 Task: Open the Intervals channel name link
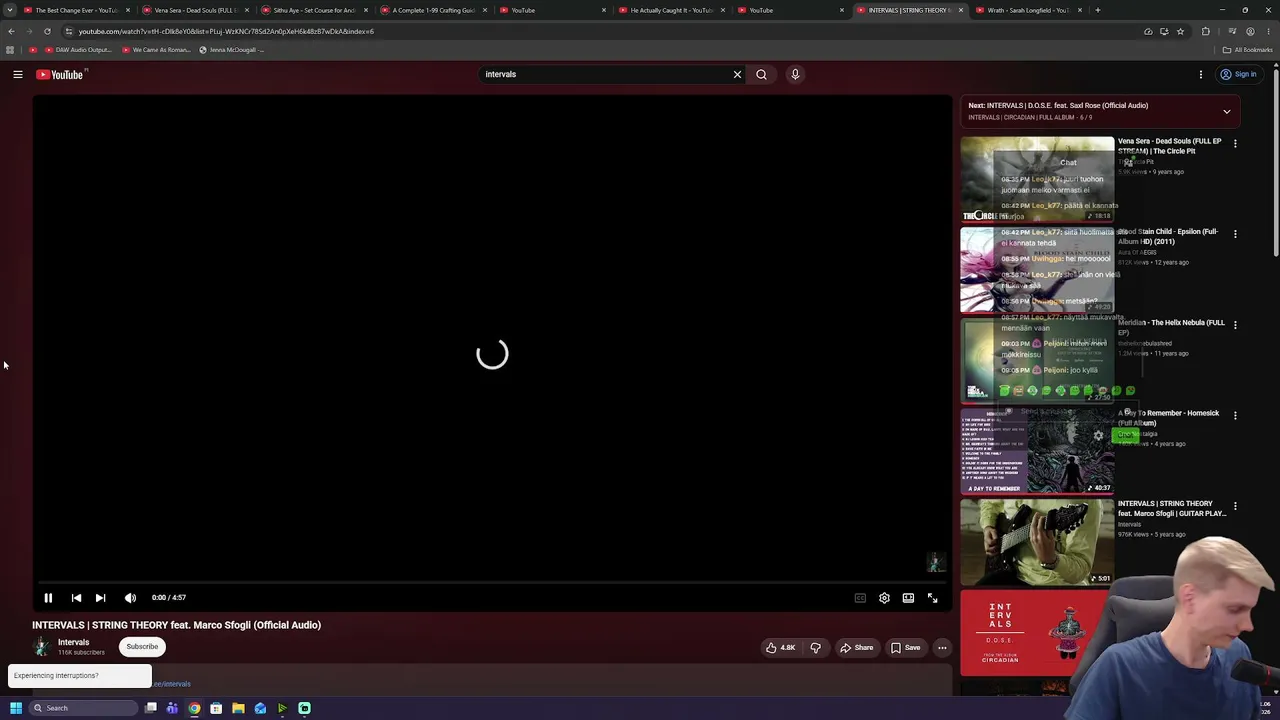[x=73, y=642]
